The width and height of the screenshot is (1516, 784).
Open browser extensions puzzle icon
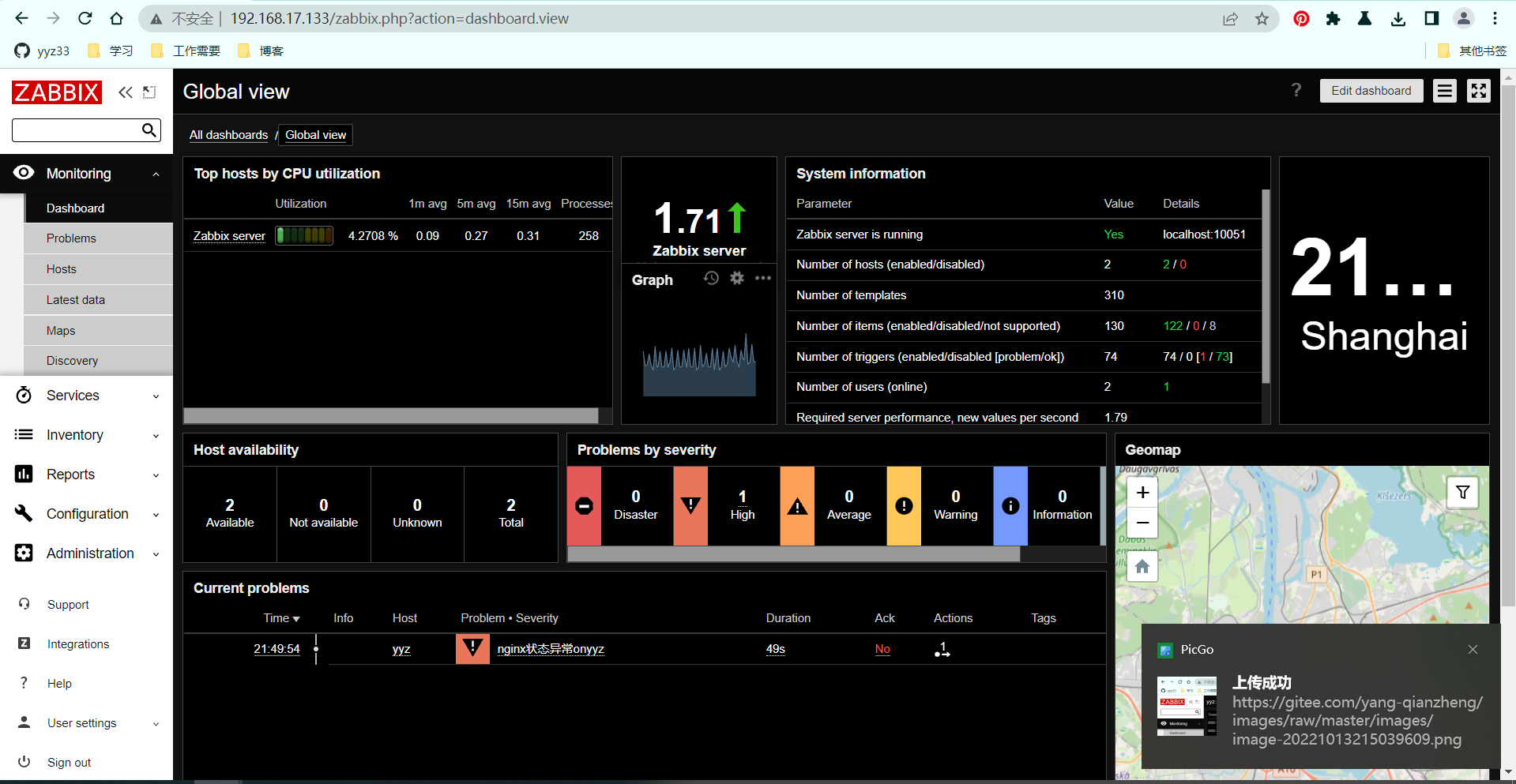1334,19
